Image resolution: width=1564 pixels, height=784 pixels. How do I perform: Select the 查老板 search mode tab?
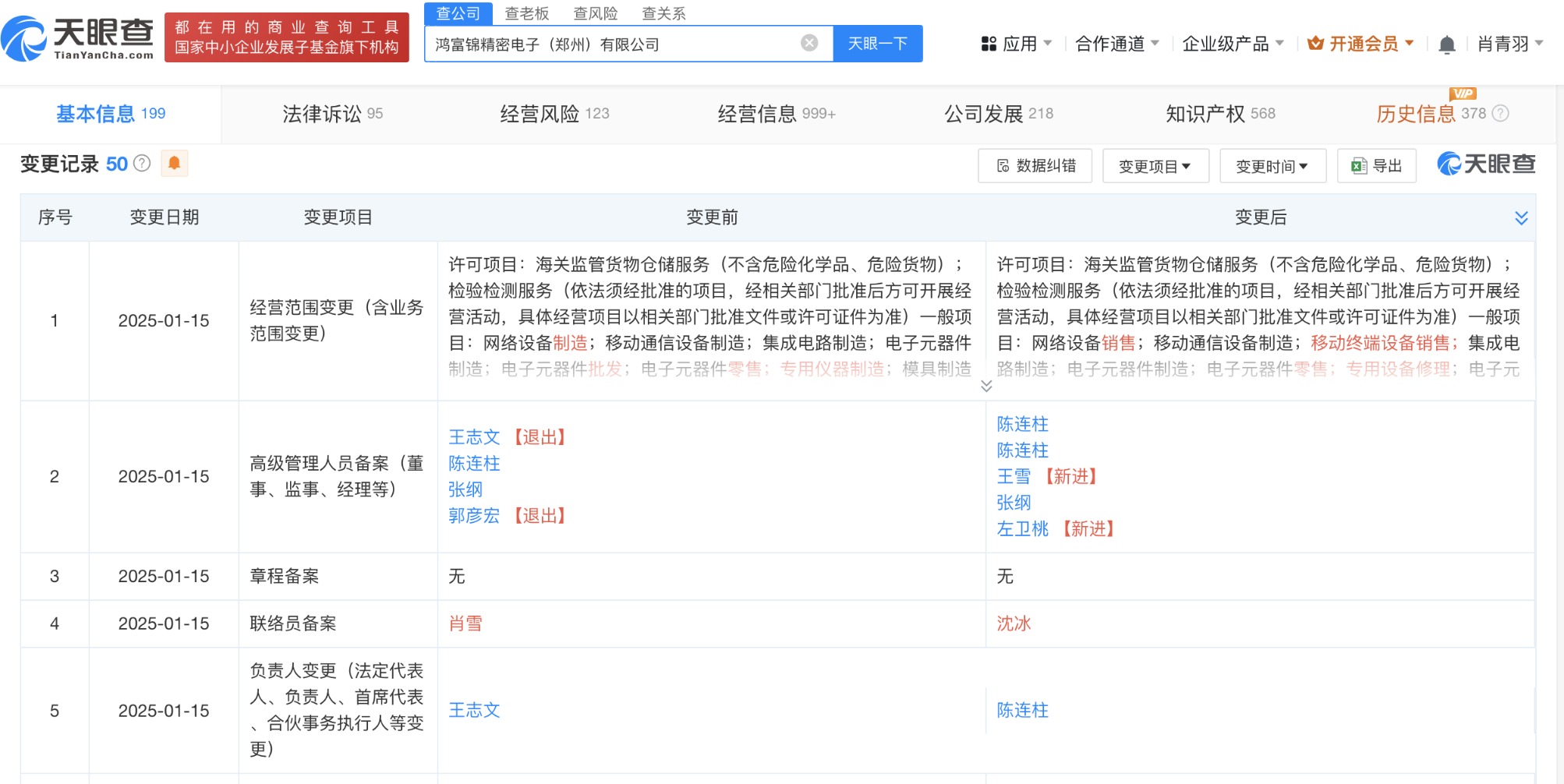click(x=526, y=13)
